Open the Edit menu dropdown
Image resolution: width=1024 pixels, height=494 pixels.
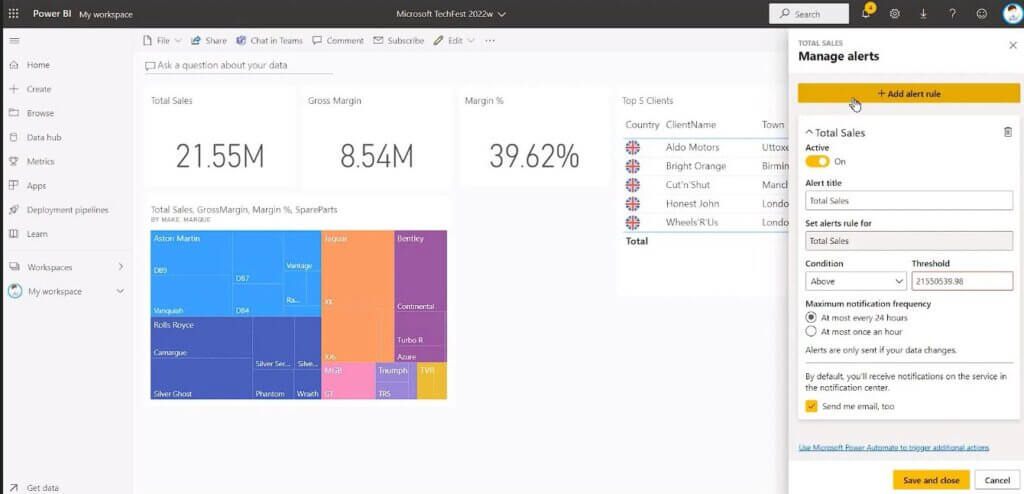(x=454, y=41)
